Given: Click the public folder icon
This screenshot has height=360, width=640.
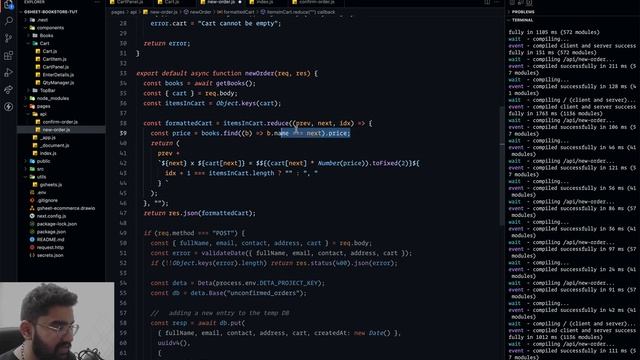Looking at the screenshot, I should point(32,161).
